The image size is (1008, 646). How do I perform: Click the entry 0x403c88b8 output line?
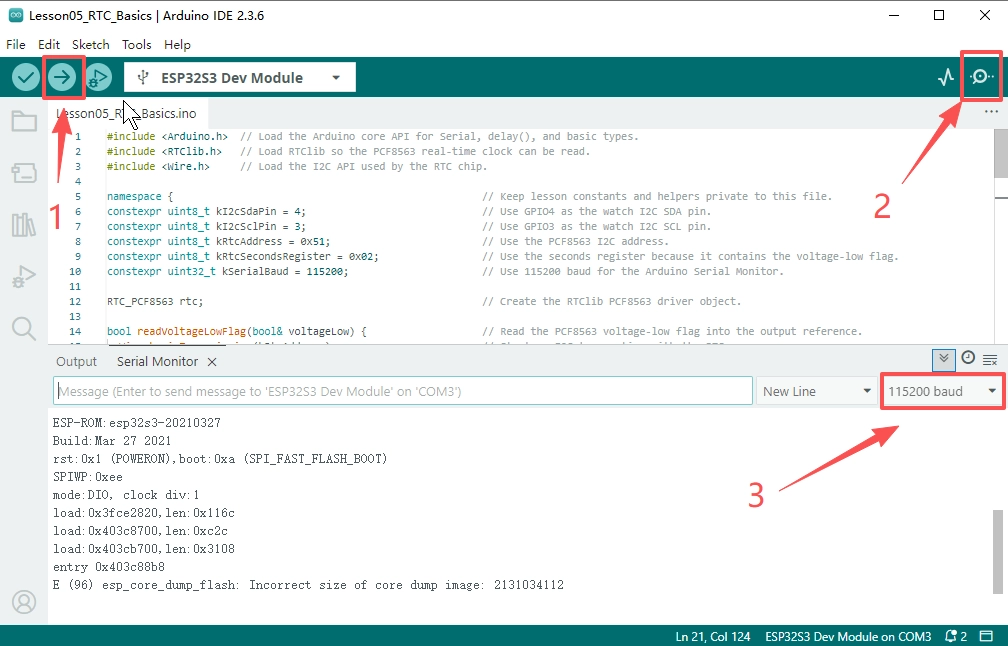tap(109, 567)
